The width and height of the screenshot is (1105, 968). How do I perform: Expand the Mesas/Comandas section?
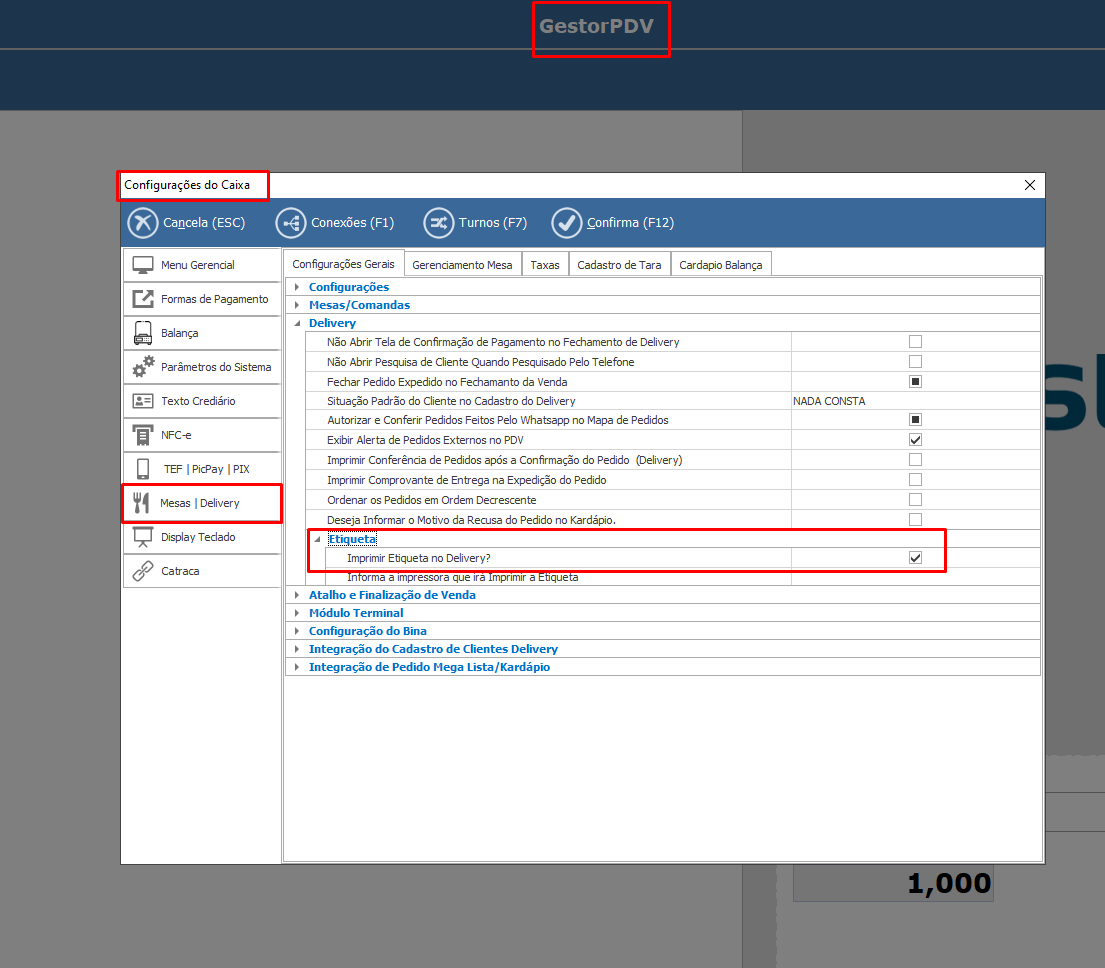pos(297,305)
